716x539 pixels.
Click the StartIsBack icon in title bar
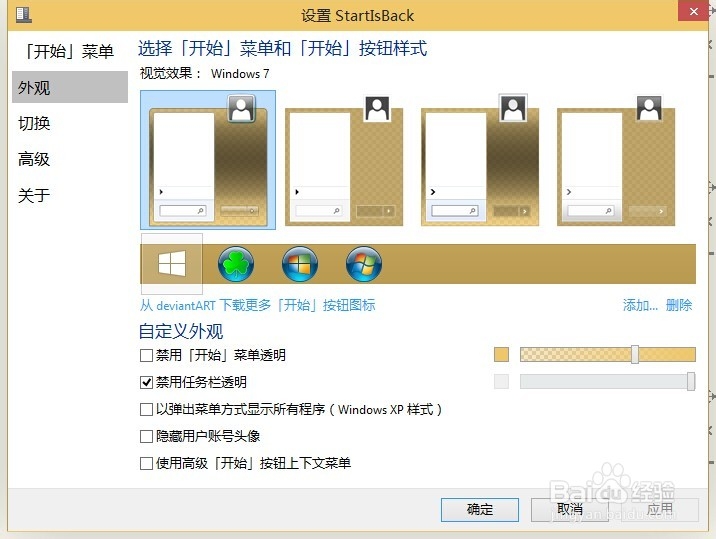click(24, 15)
